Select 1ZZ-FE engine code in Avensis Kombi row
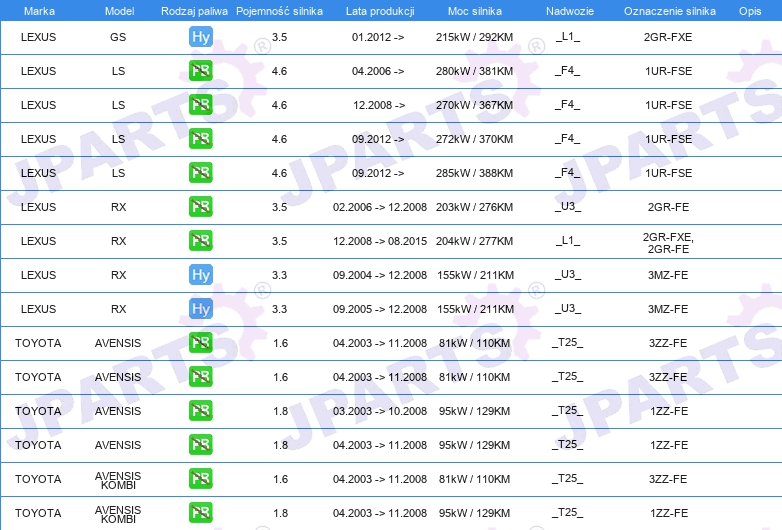The width and height of the screenshot is (782, 530). coord(669,513)
